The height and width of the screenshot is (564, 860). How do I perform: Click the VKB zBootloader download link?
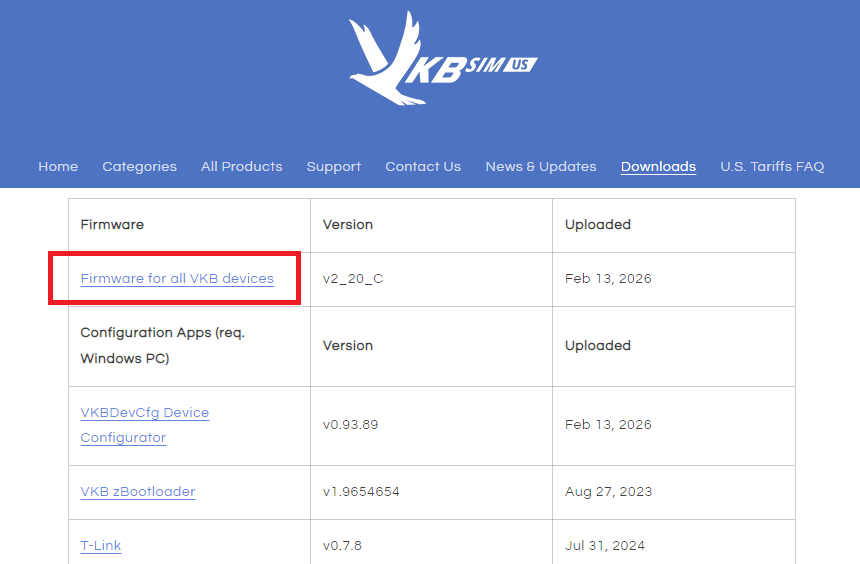137,492
